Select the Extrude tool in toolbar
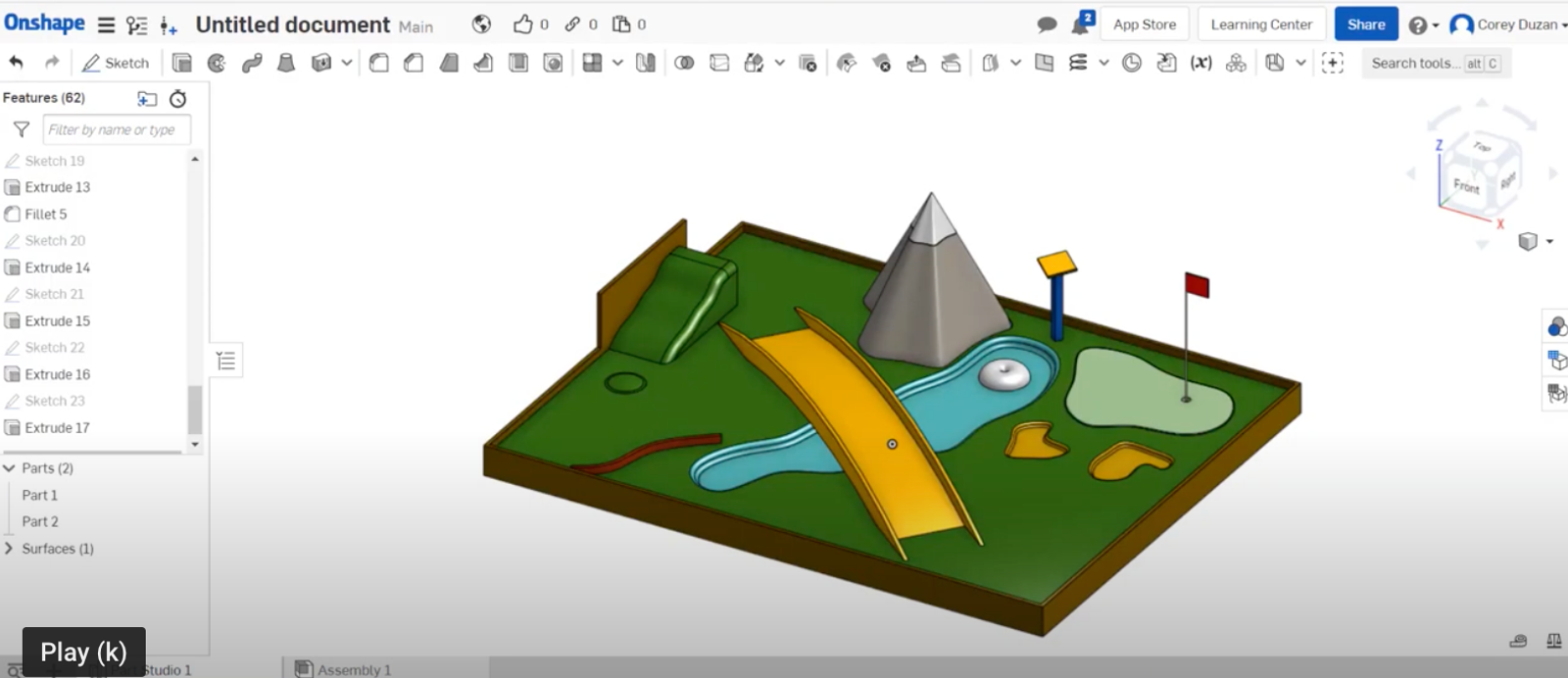Screen dimensions: 1568x678 click(181, 64)
